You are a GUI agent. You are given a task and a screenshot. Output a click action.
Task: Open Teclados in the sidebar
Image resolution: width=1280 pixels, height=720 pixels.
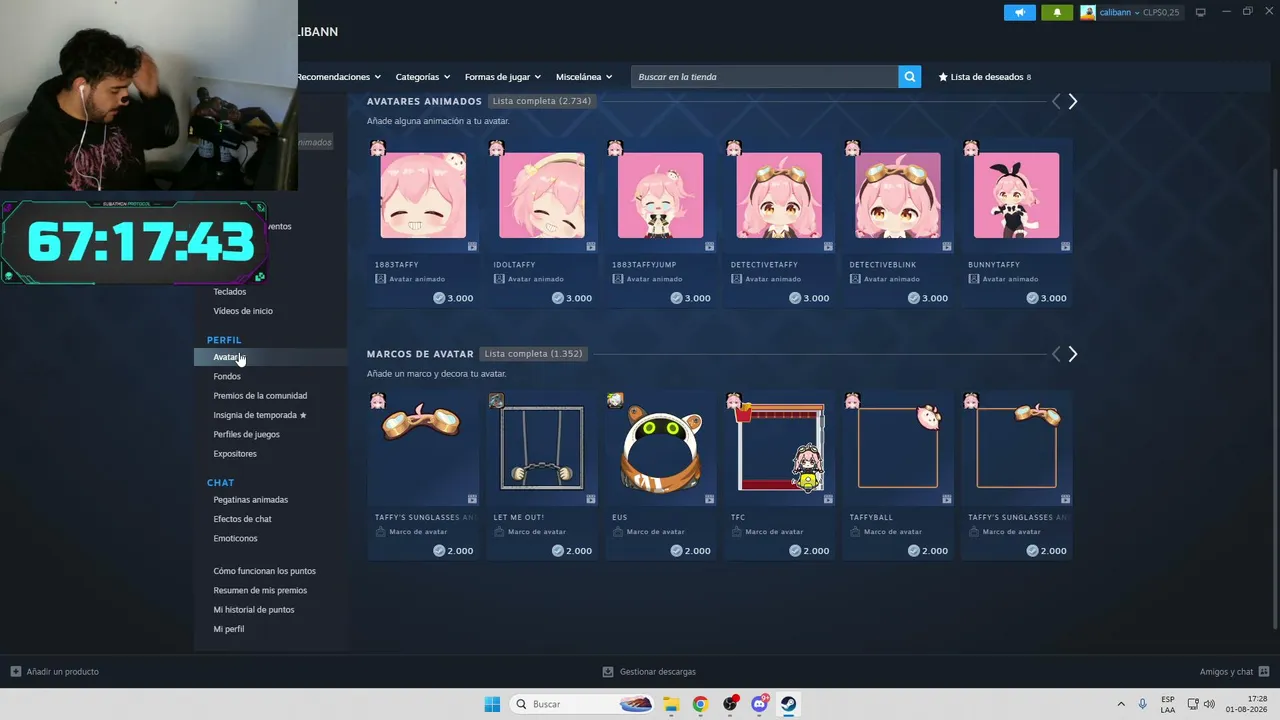point(229,292)
